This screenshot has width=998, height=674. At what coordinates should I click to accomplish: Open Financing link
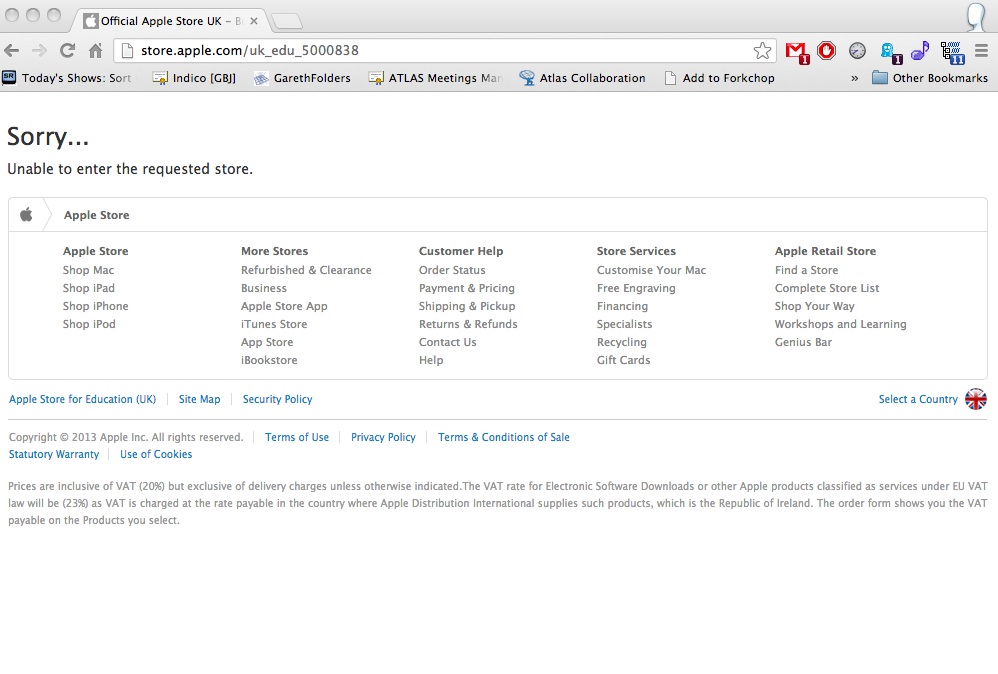tap(622, 306)
